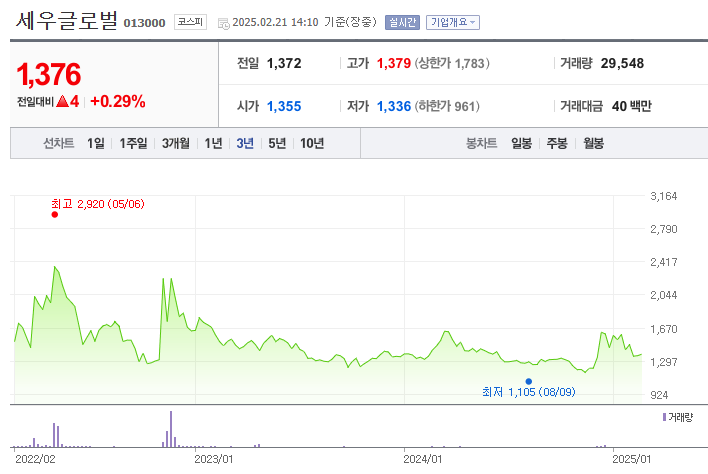
Task: Click the 2025.02.21 14:10 timestamp
Action: coord(275,22)
